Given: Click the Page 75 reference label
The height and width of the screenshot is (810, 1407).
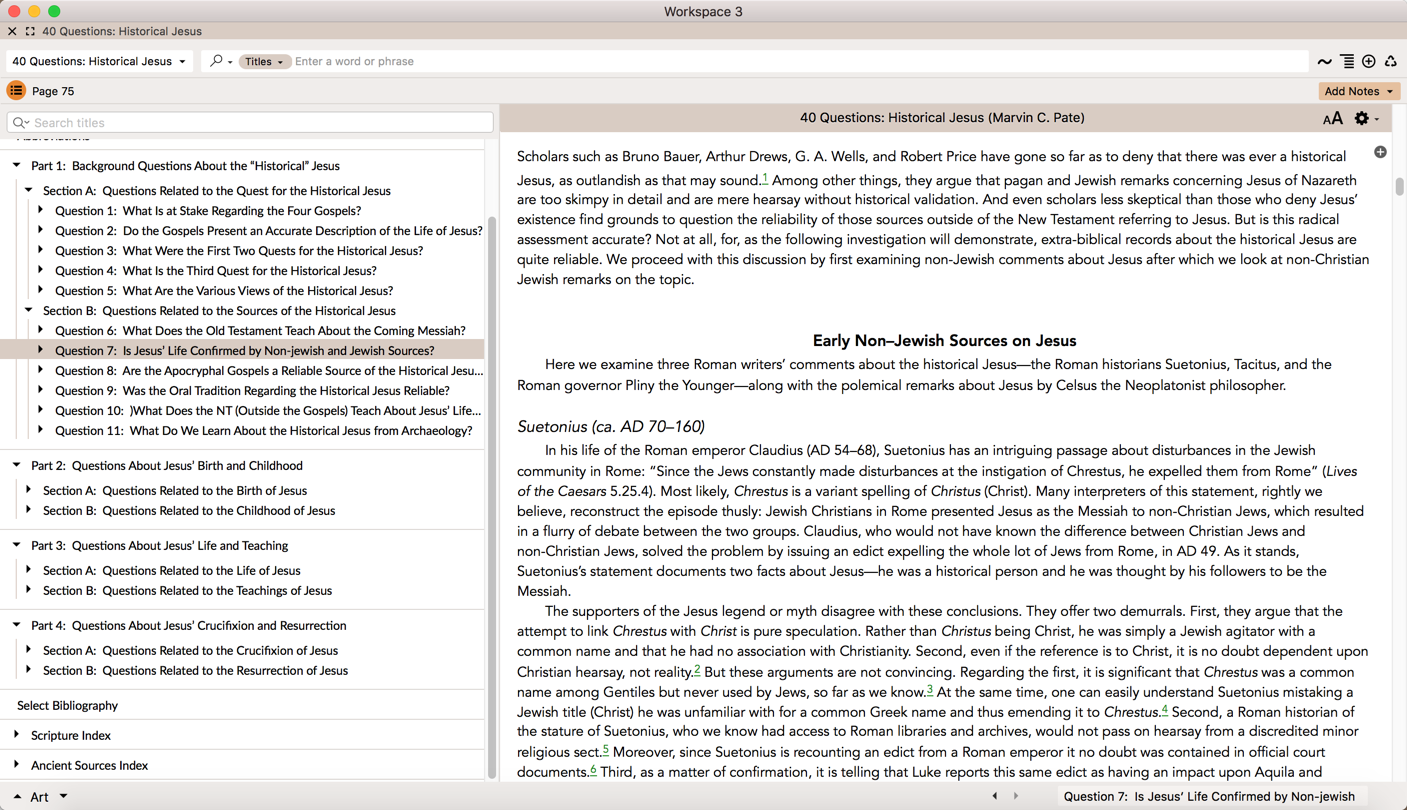Looking at the screenshot, I should pos(53,91).
